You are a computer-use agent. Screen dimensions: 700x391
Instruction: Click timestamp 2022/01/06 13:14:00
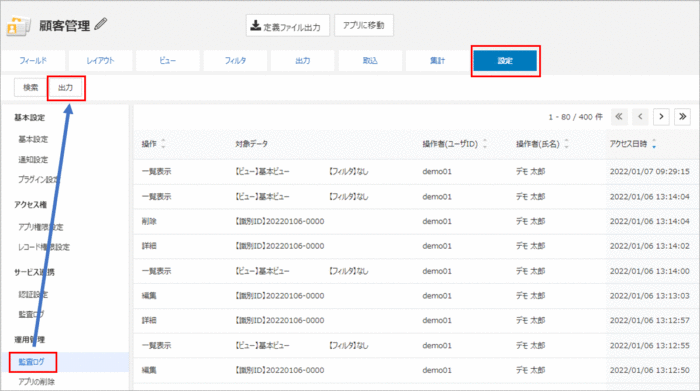pos(650,271)
